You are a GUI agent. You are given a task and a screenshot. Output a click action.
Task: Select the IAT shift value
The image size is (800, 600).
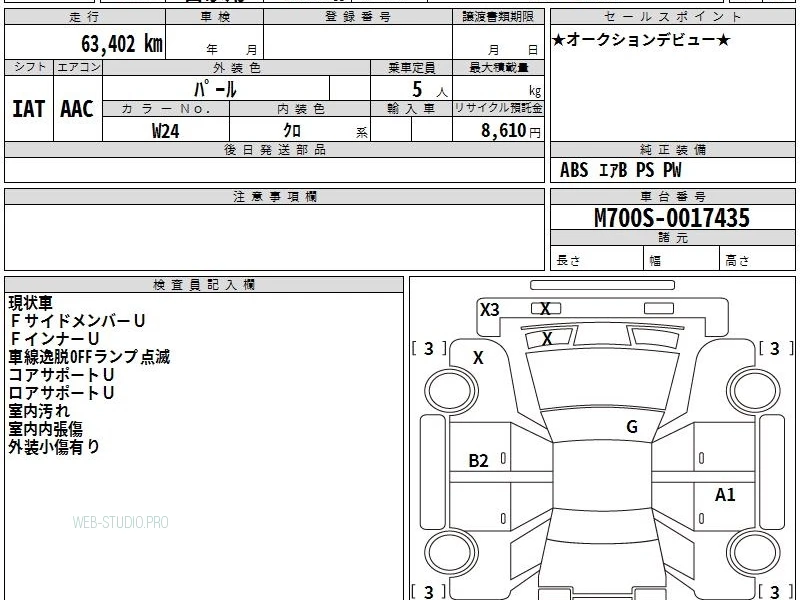pyautogui.click(x=29, y=109)
